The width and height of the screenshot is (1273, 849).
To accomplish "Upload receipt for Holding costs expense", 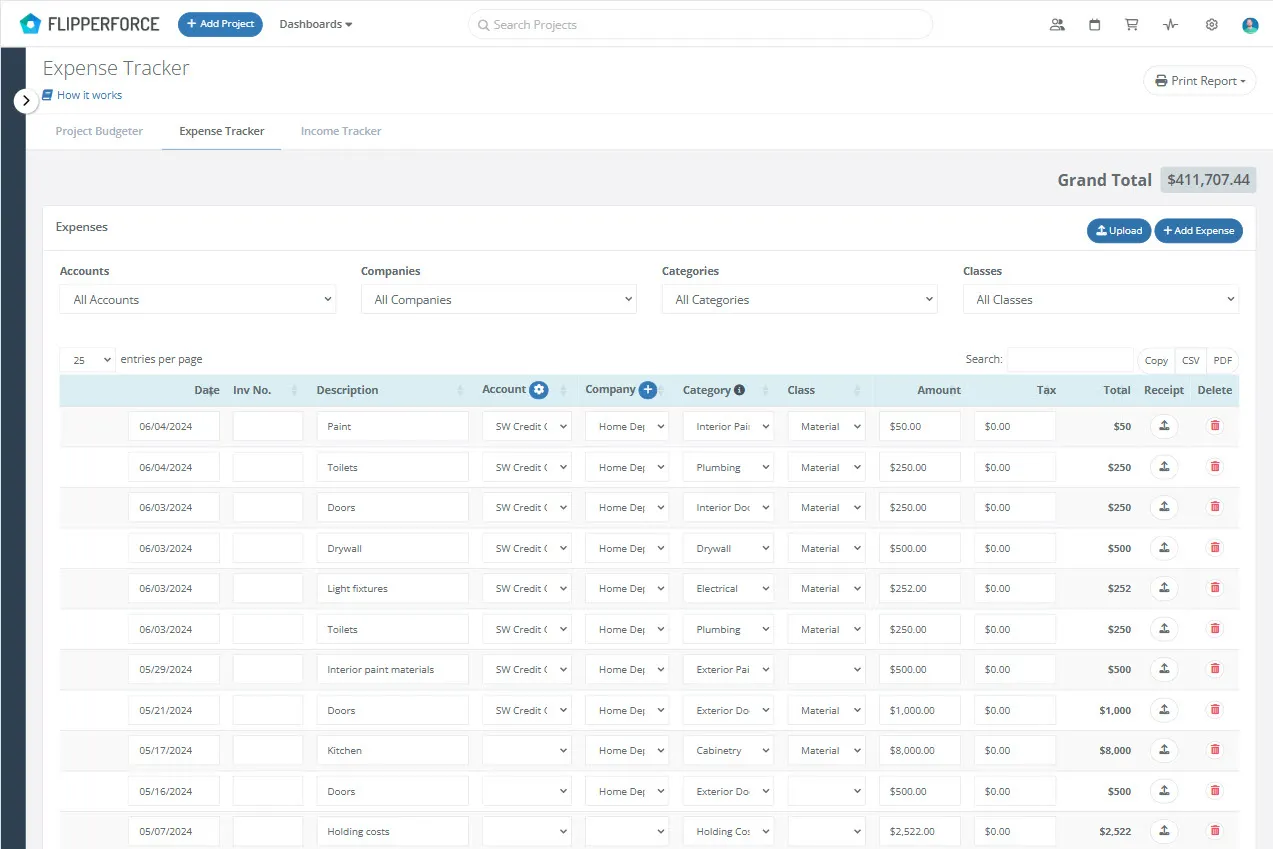I will point(1164,831).
